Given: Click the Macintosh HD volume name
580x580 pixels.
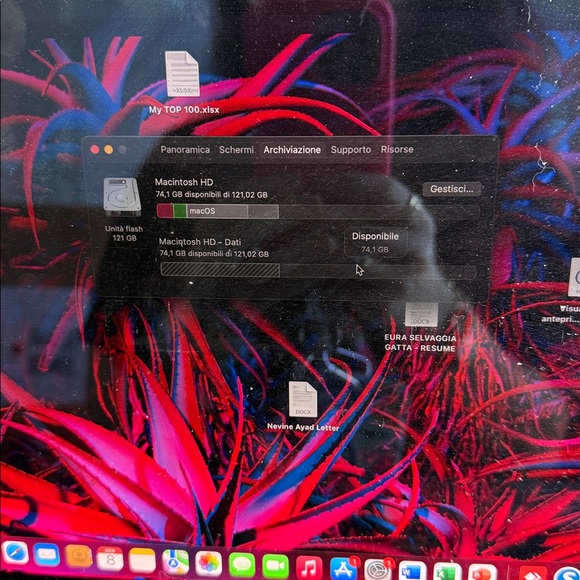Looking at the screenshot, I should point(184,182).
